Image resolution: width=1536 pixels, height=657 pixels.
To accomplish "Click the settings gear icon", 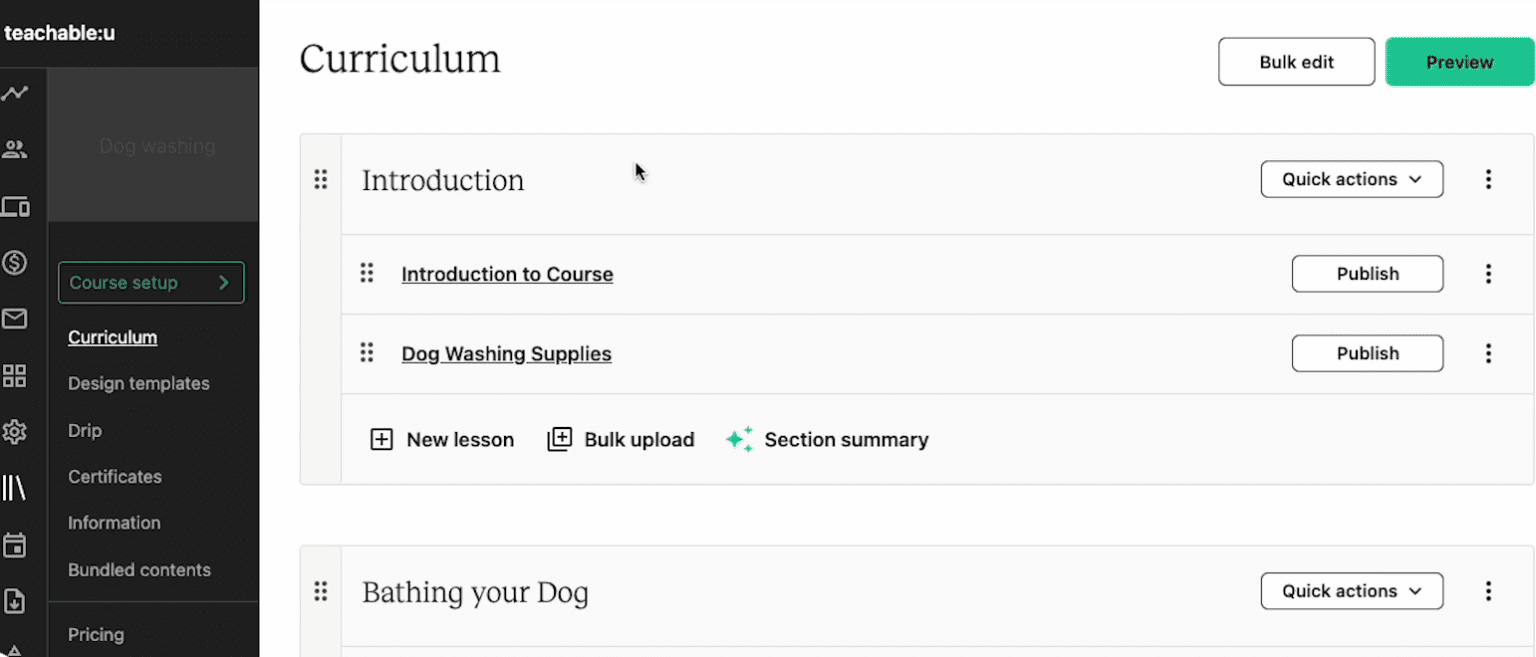I will click(x=16, y=431).
